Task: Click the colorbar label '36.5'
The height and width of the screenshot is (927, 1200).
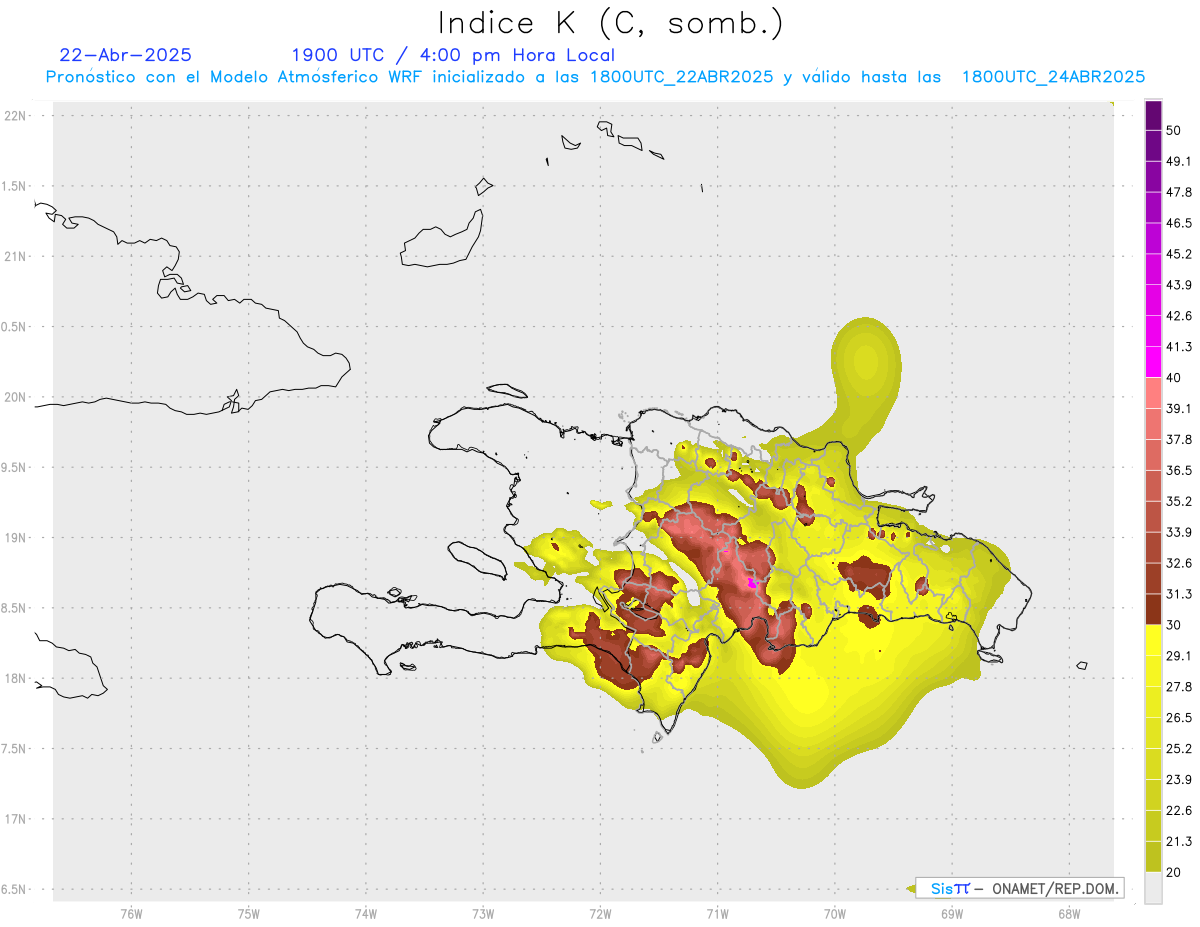Action: click(x=1179, y=470)
